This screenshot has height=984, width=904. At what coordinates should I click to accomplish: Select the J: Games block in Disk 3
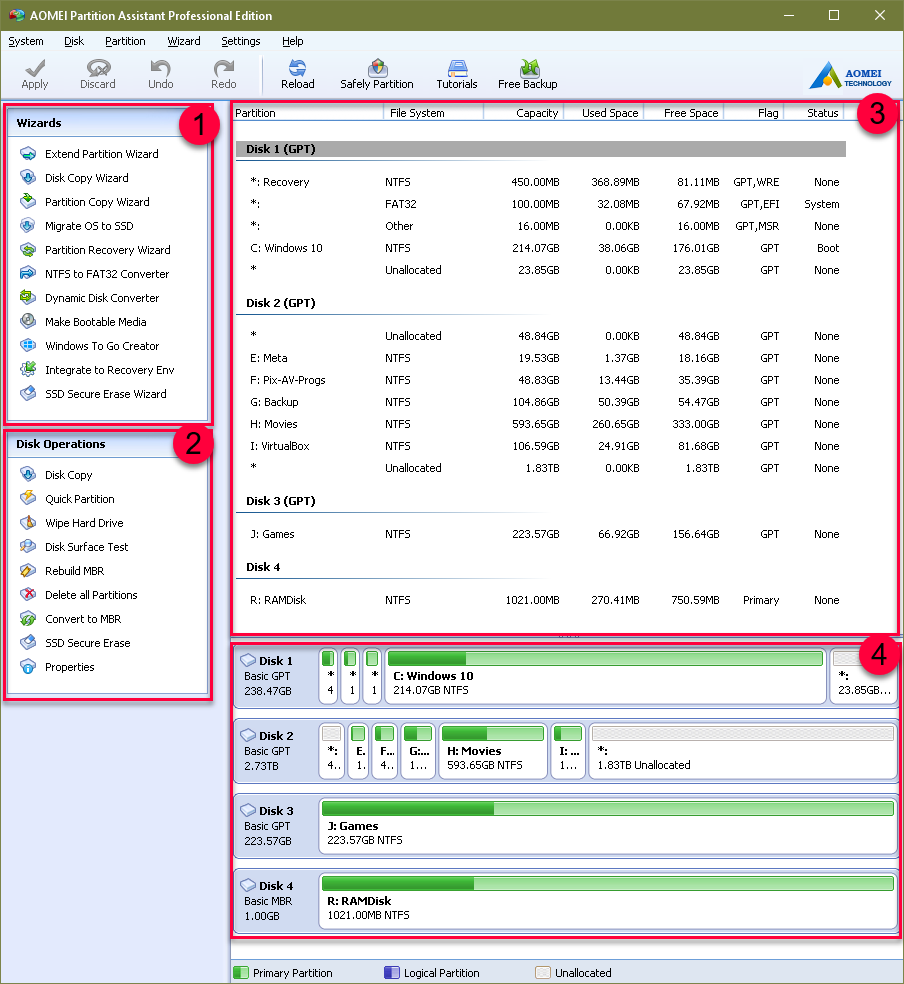click(x=608, y=826)
